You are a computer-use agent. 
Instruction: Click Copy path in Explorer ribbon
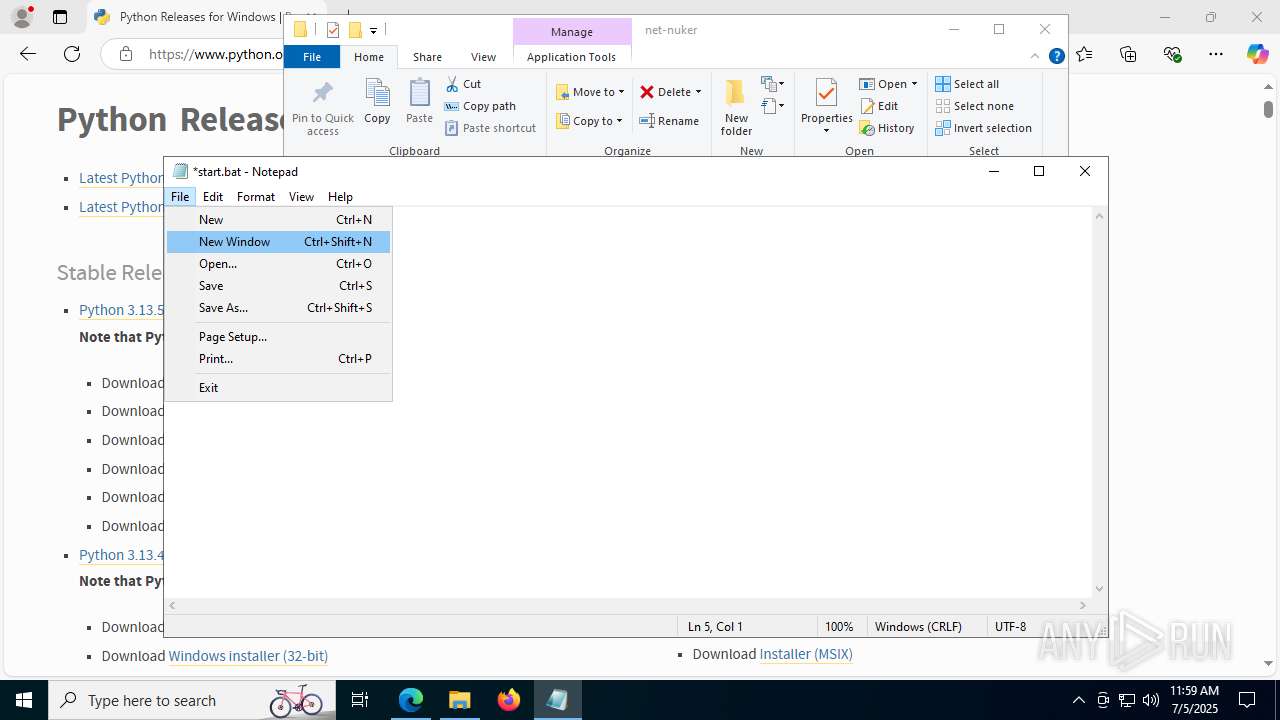480,106
